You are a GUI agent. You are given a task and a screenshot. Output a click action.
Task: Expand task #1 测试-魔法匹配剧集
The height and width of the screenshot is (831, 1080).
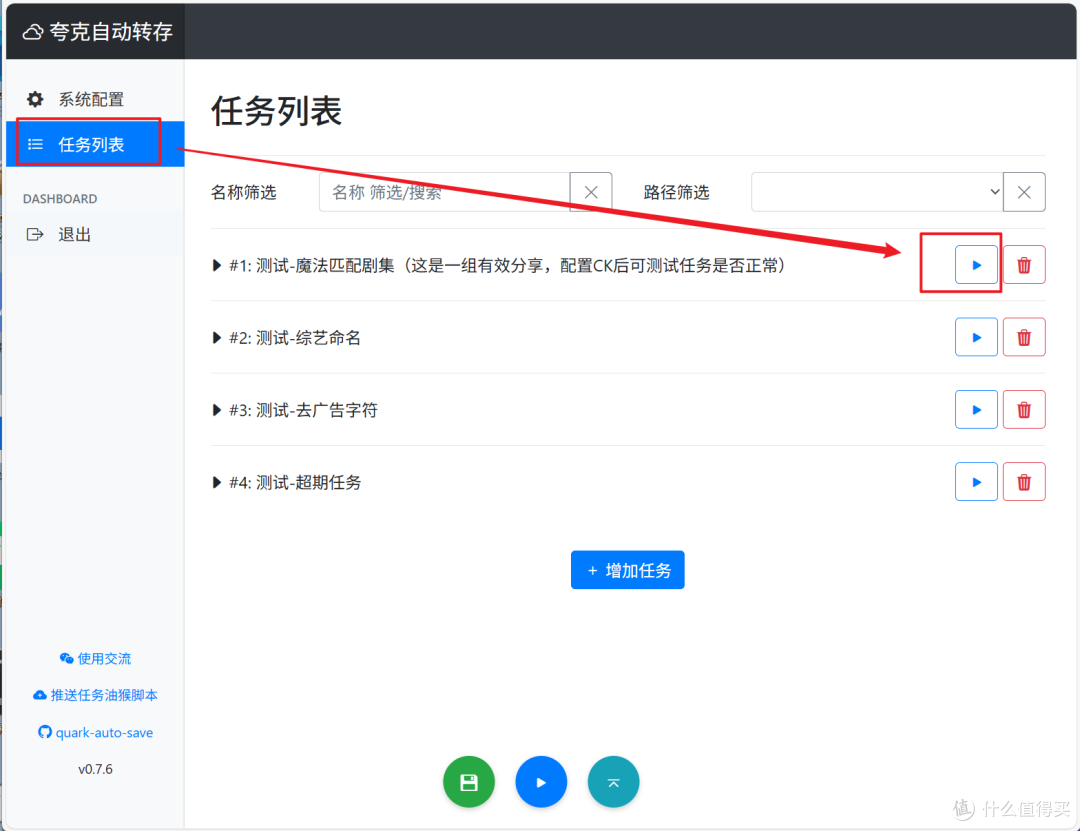point(216,265)
